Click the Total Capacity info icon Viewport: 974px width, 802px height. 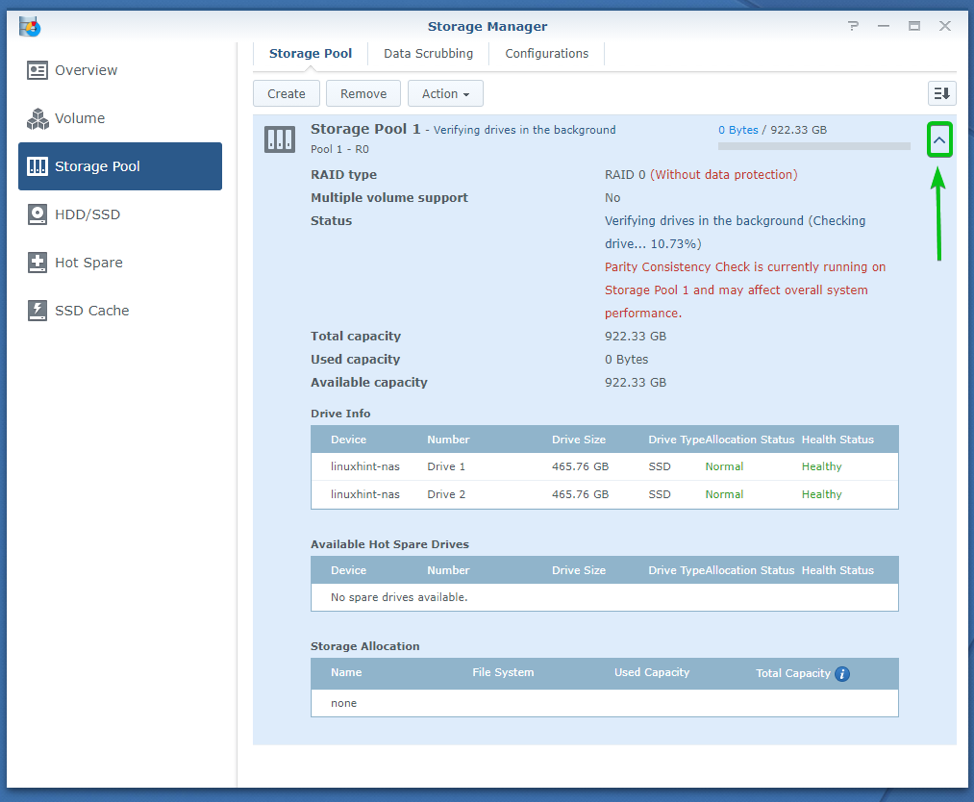coord(842,674)
